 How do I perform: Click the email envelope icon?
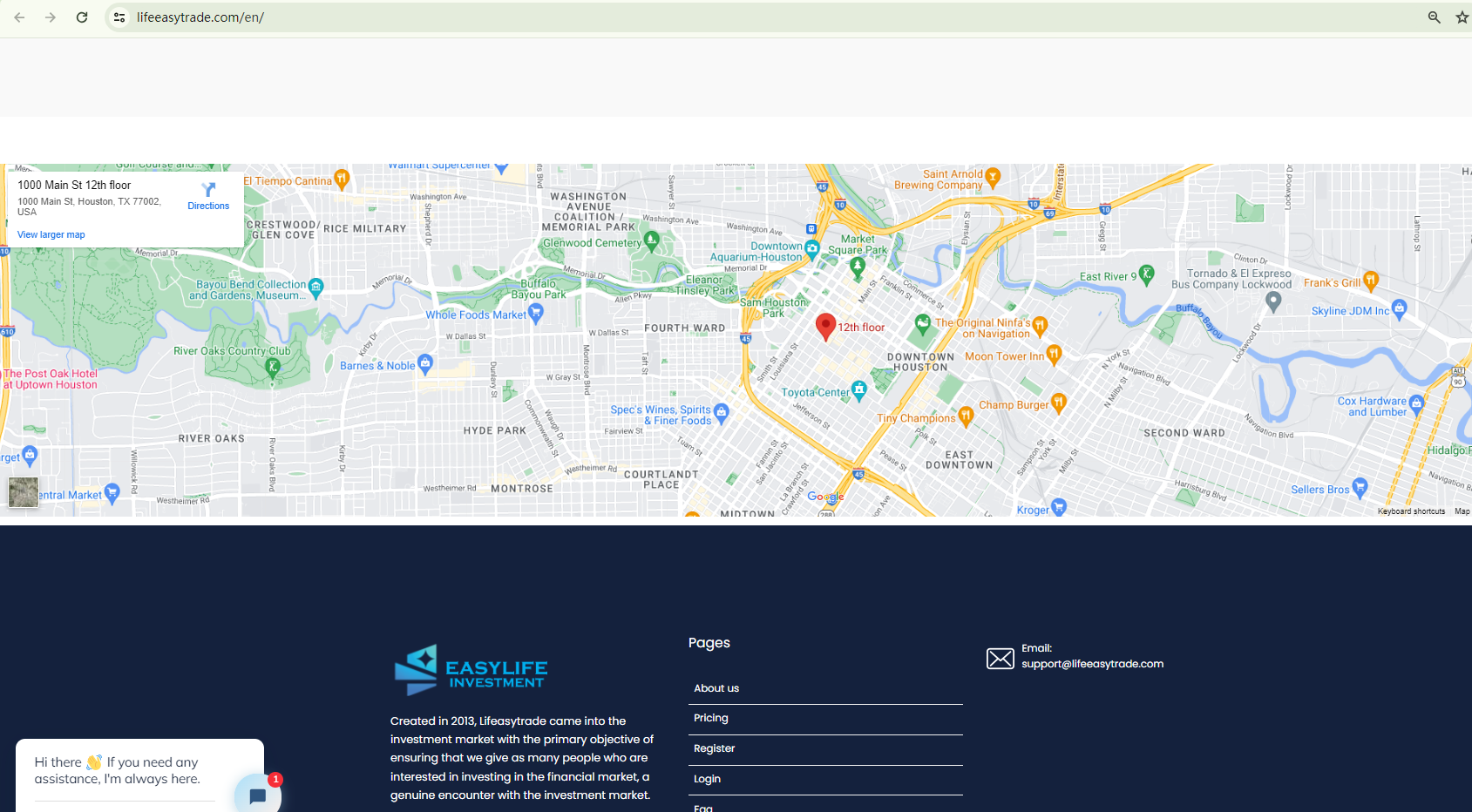click(1001, 659)
